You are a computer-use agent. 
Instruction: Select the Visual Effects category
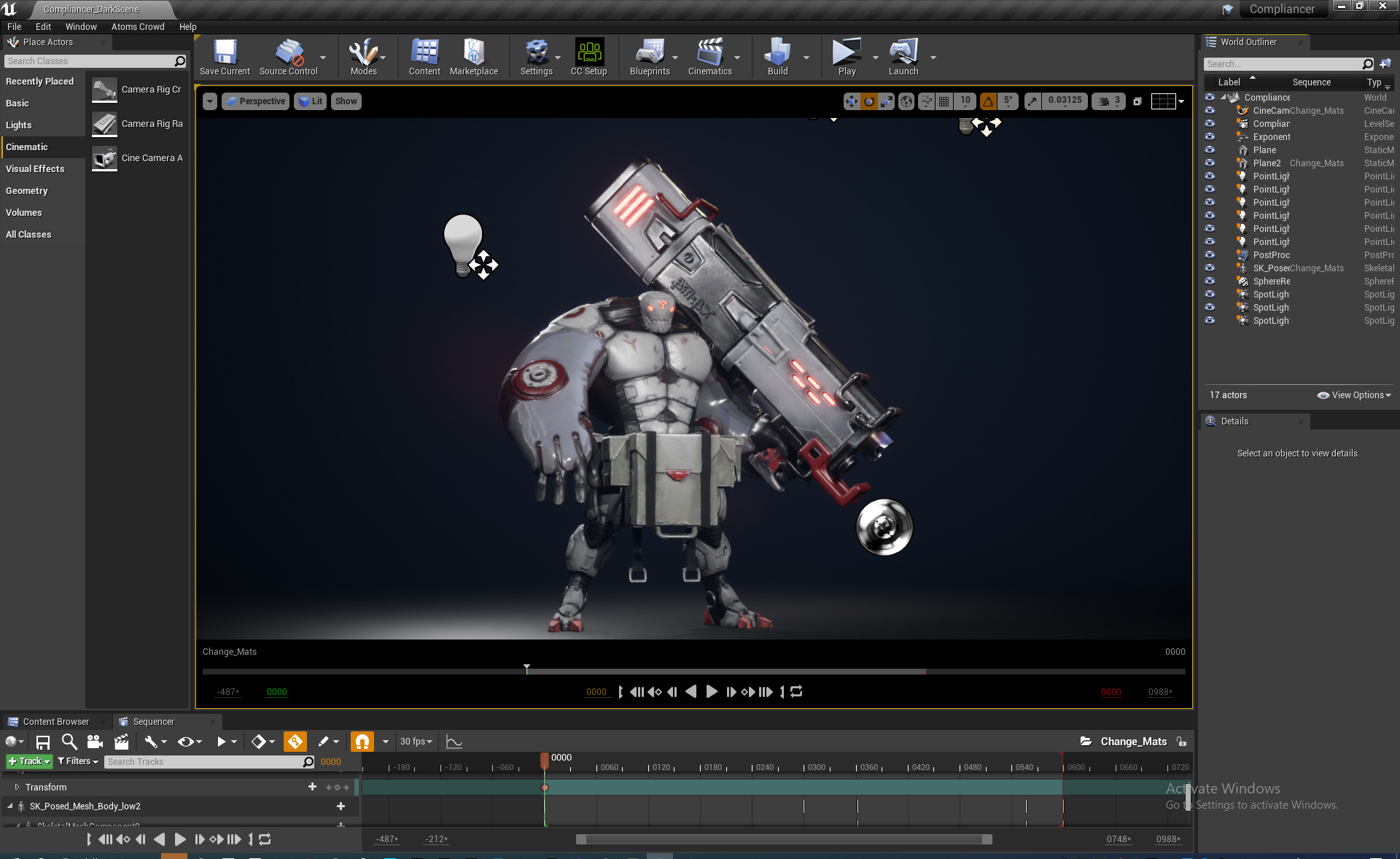(35, 169)
